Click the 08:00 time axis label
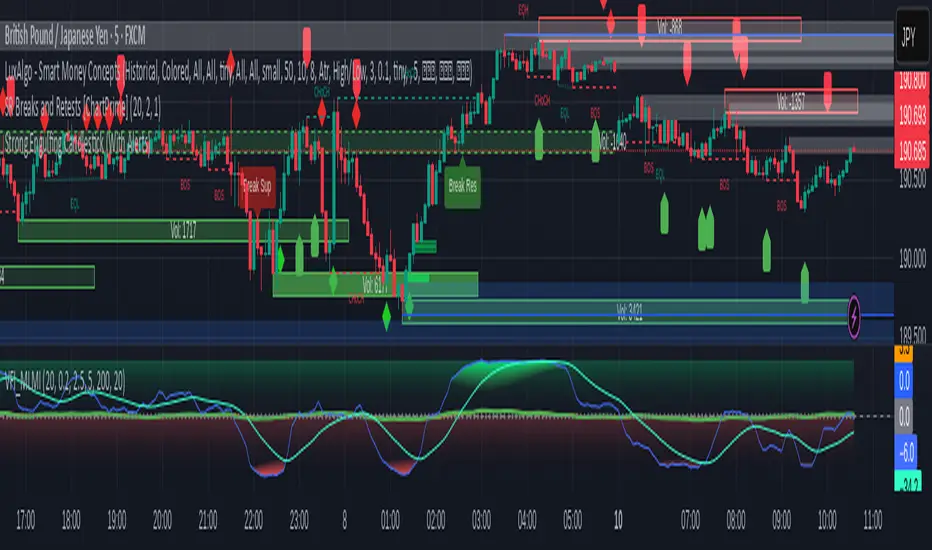 tap(736, 520)
